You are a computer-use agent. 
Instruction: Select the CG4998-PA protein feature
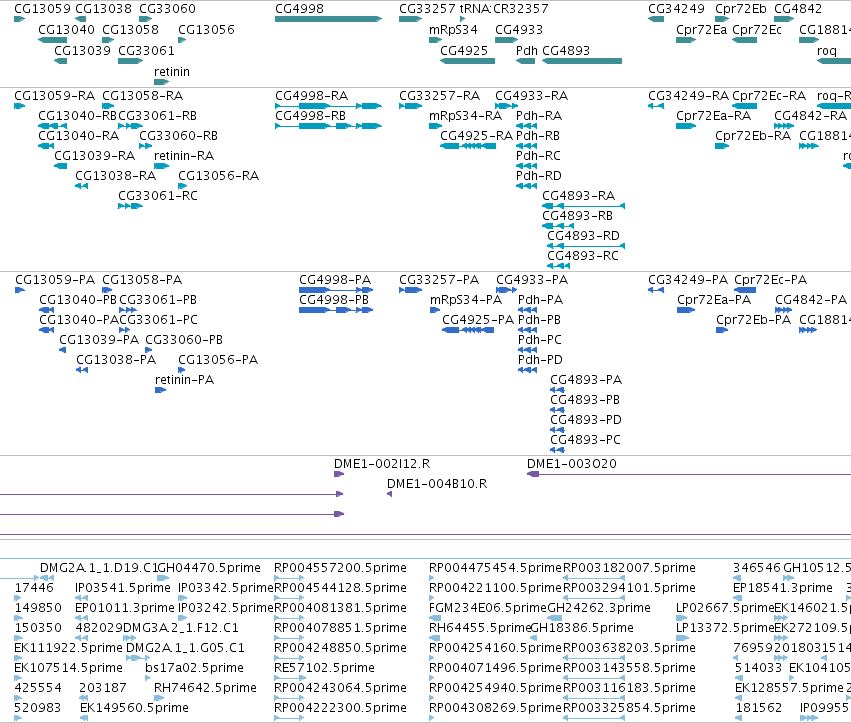(336, 290)
